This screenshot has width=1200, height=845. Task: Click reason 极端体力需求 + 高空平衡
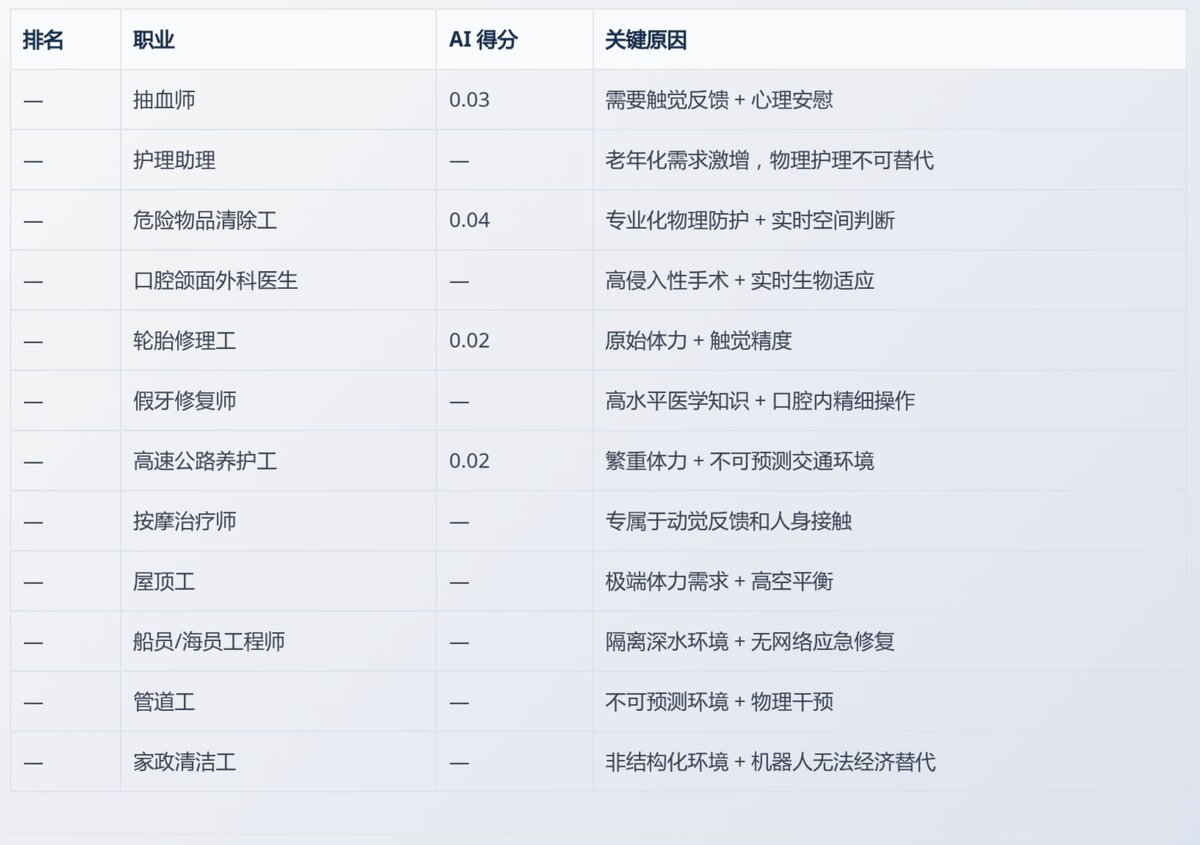point(719,581)
